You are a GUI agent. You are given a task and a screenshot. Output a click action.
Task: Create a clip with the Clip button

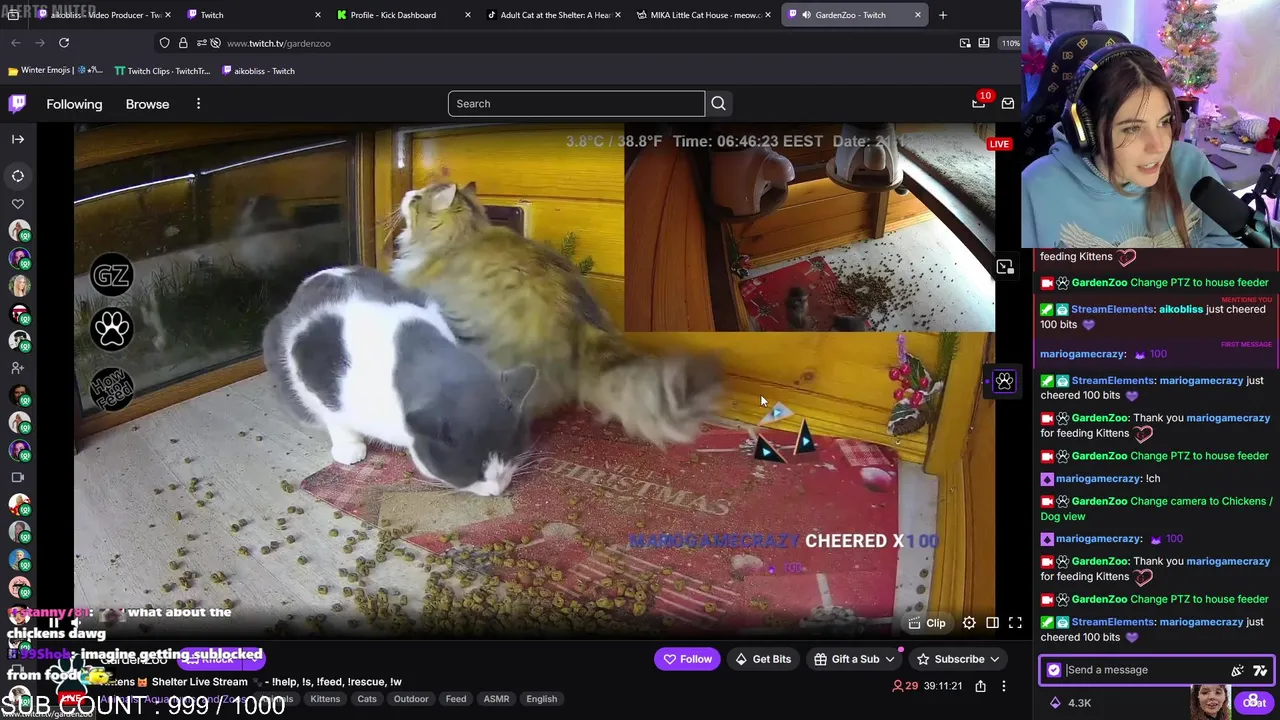[927, 623]
